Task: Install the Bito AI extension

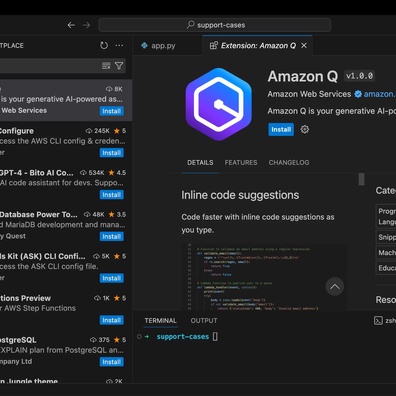Action: coord(112,195)
